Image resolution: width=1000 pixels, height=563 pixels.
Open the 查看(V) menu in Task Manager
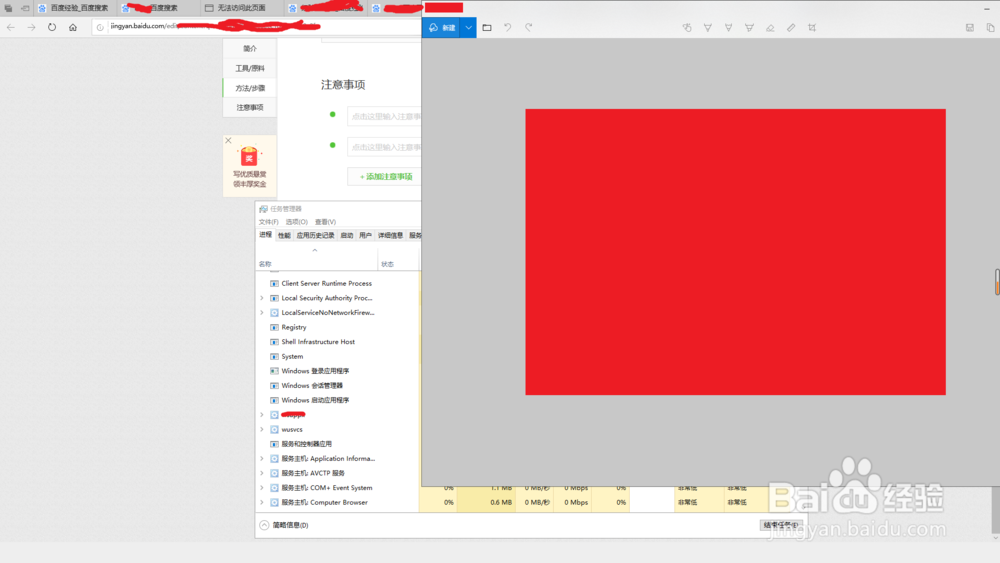[x=325, y=222]
